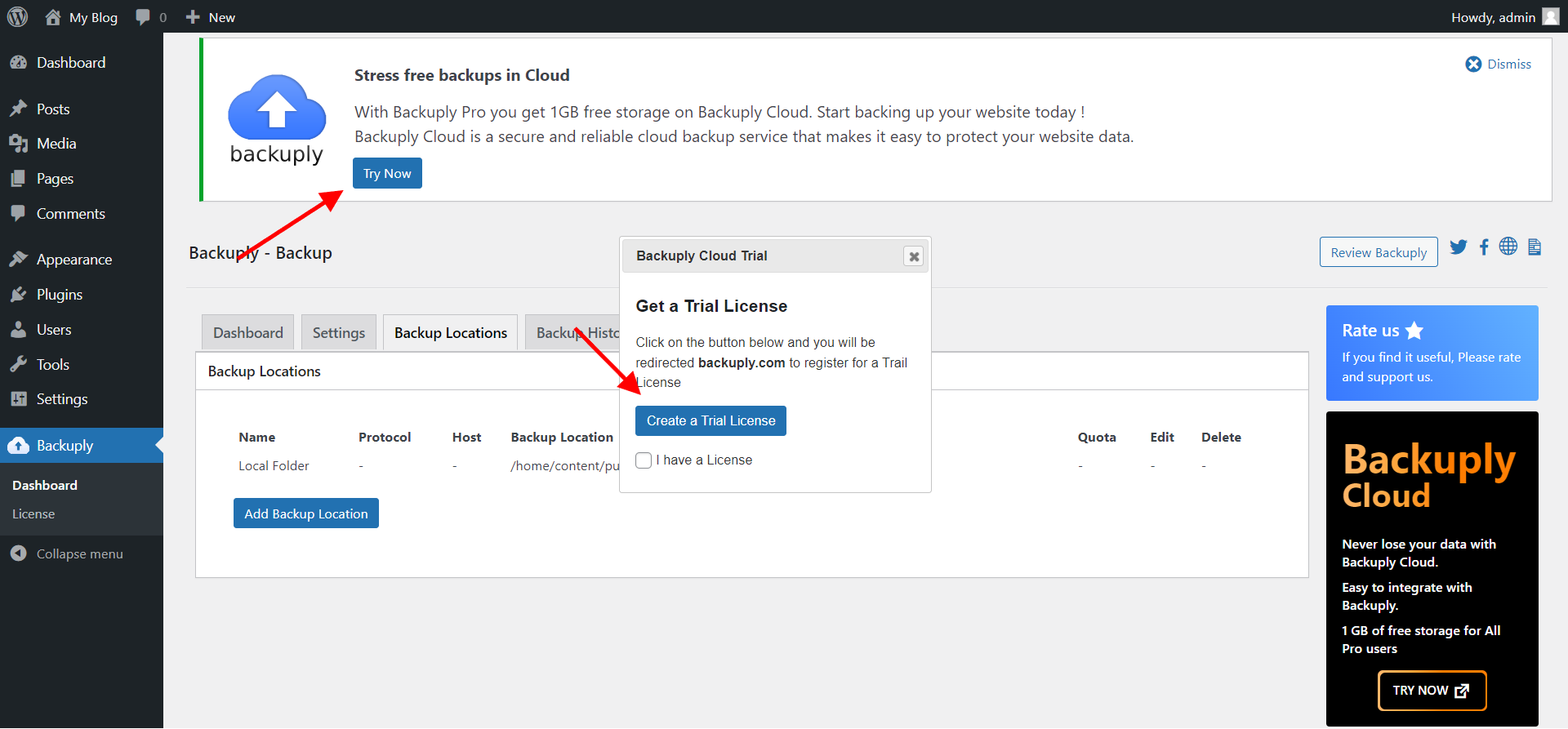
Task: Click Create a Trial License button
Action: coord(710,420)
